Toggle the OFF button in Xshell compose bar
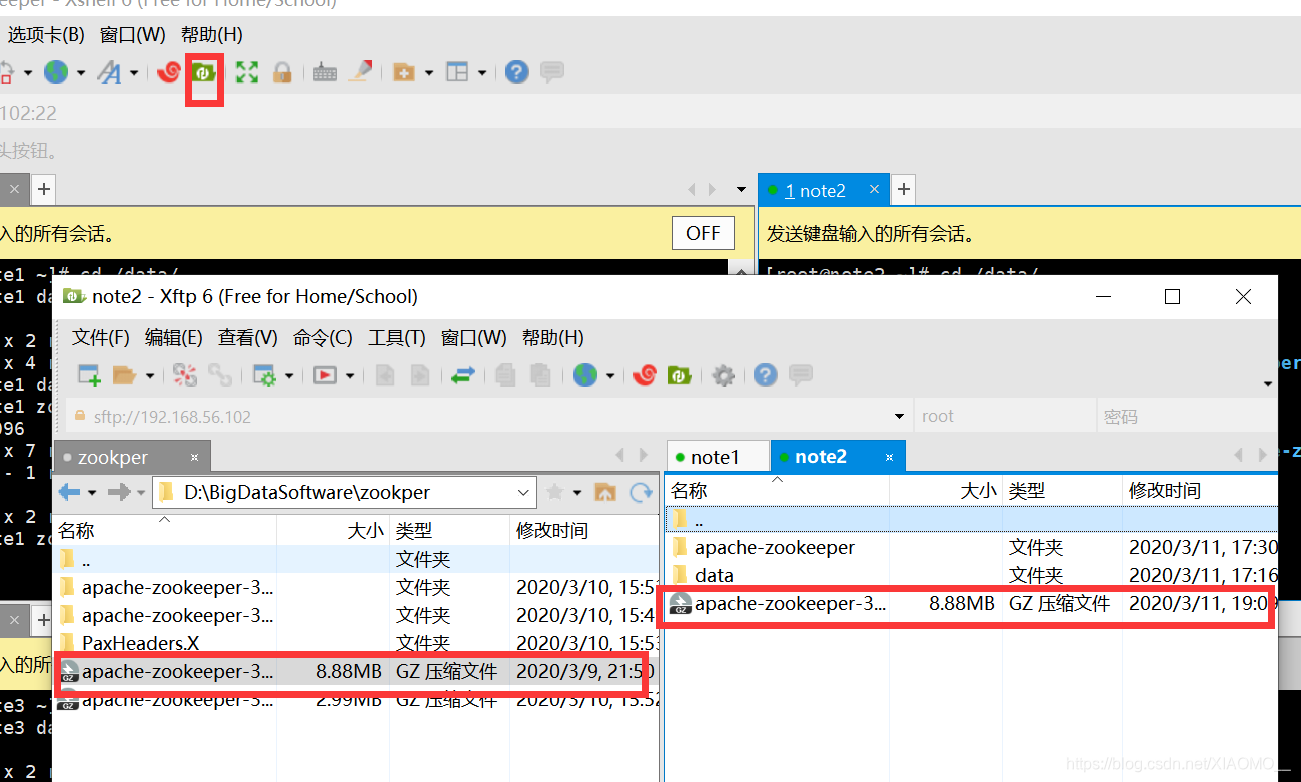Image resolution: width=1301 pixels, height=782 pixels. 703,233
